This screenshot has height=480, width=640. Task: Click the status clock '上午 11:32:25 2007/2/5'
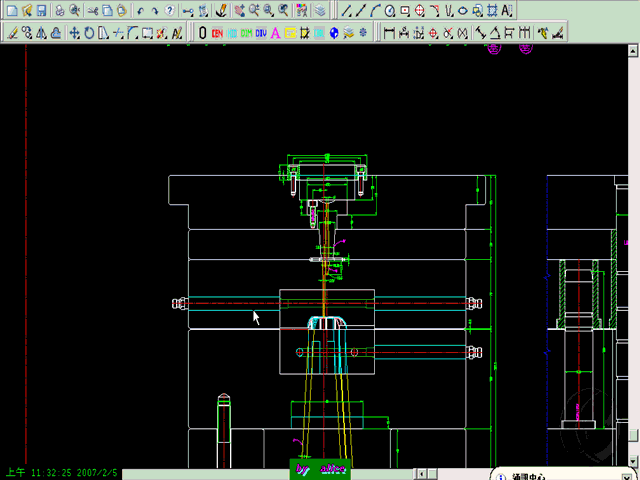point(62,473)
